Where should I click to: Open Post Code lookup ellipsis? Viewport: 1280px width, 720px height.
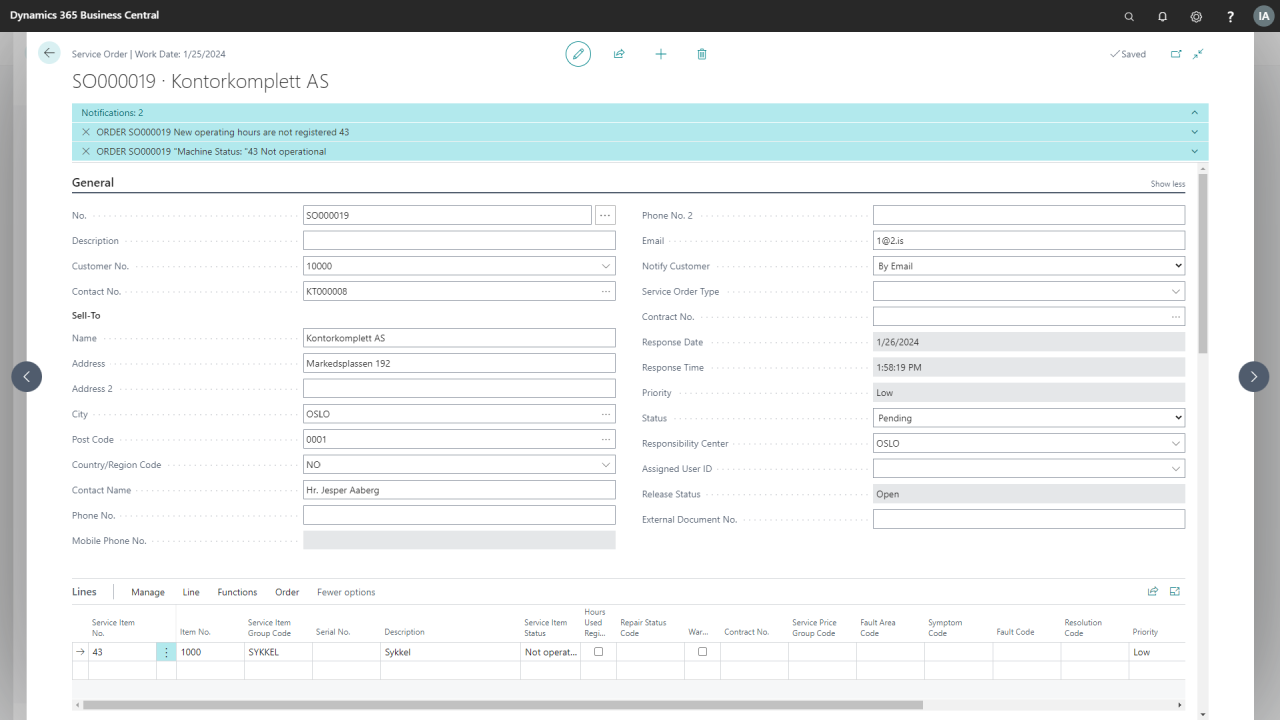[x=605, y=439]
